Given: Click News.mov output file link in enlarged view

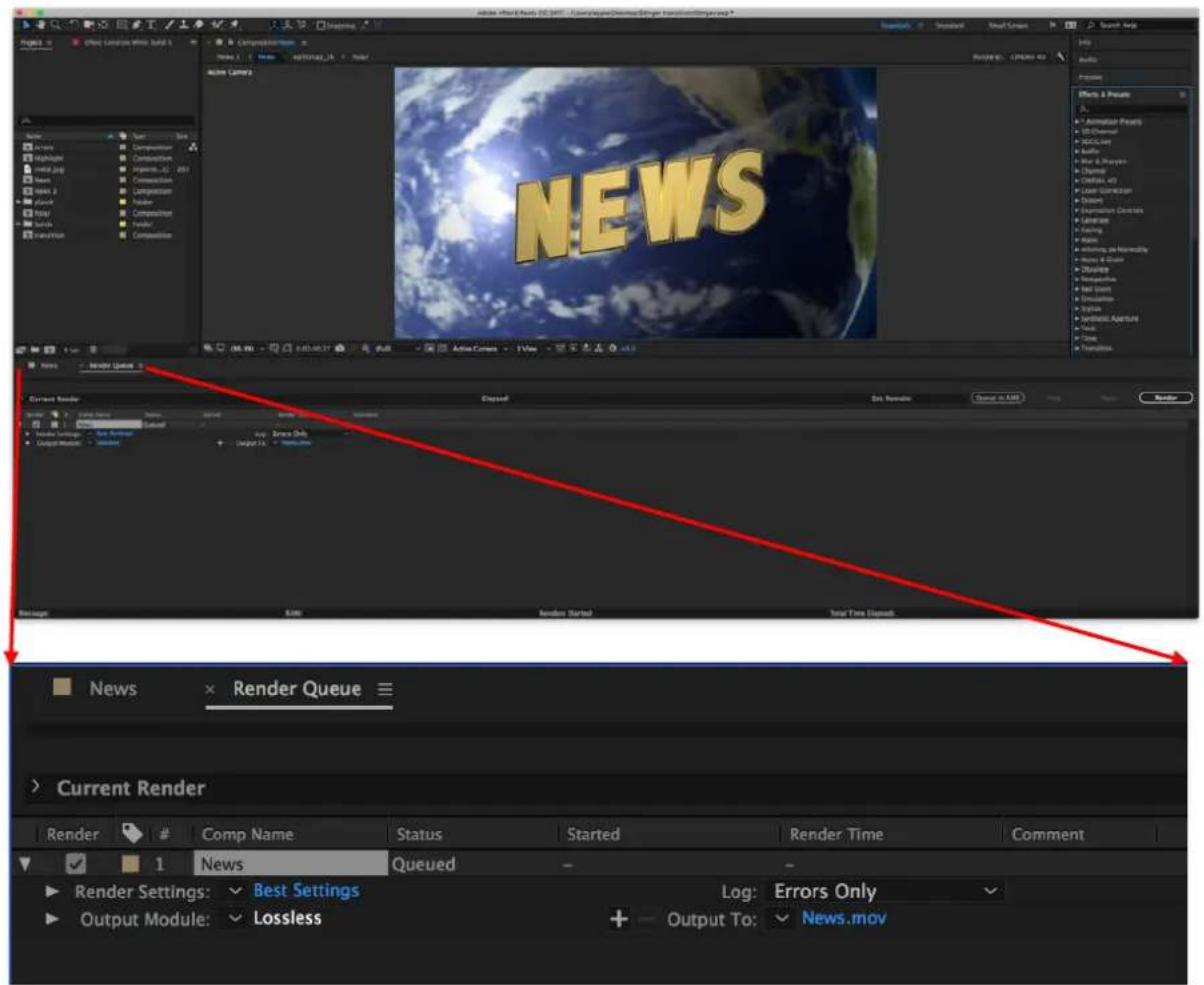Looking at the screenshot, I should 843,917.
